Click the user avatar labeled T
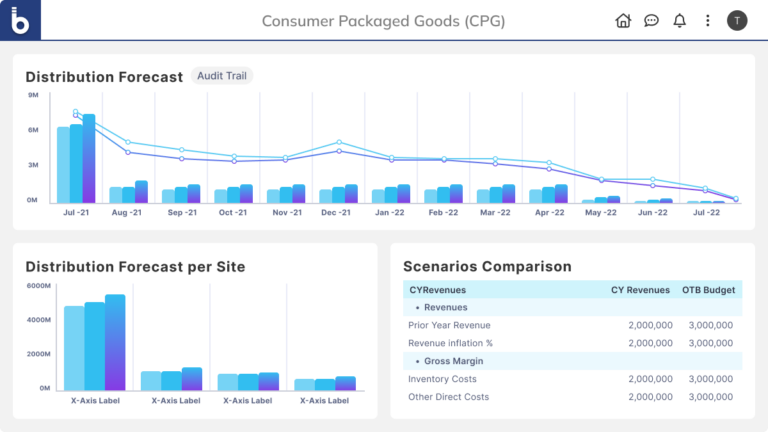768x432 pixels. (x=737, y=20)
